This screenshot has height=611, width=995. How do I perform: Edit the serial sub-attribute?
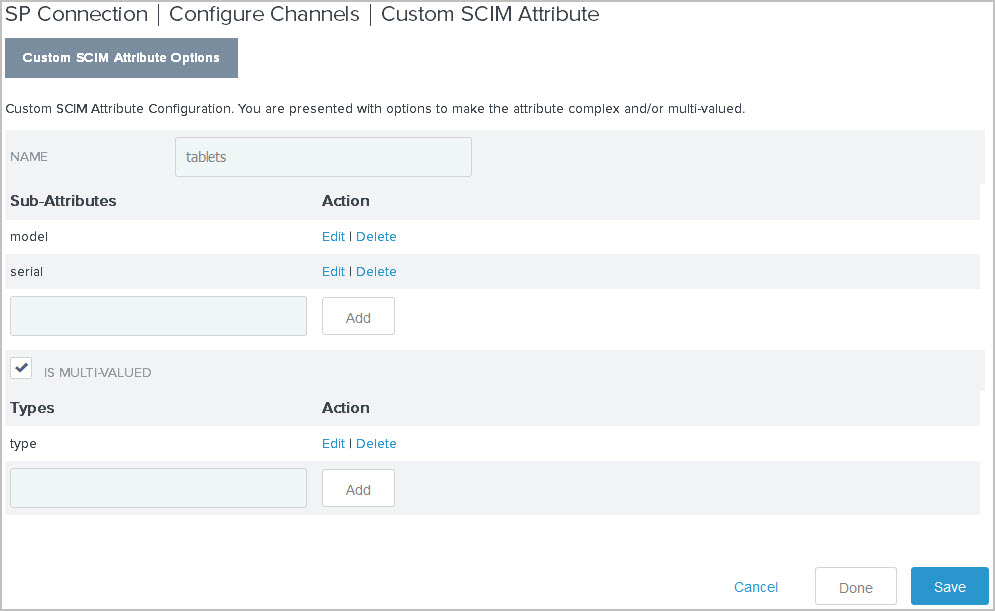point(332,271)
